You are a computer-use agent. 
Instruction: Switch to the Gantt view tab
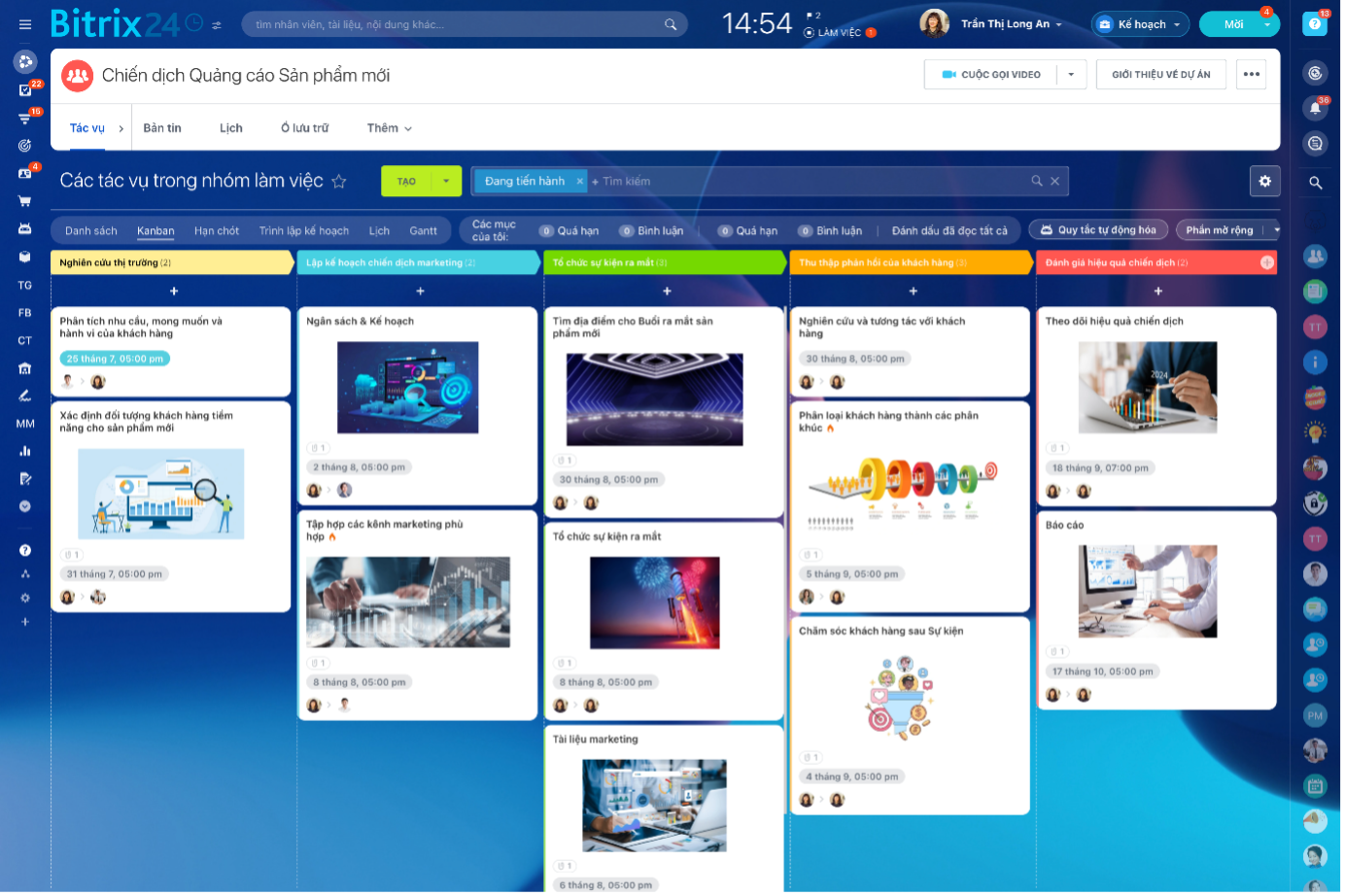(x=423, y=231)
